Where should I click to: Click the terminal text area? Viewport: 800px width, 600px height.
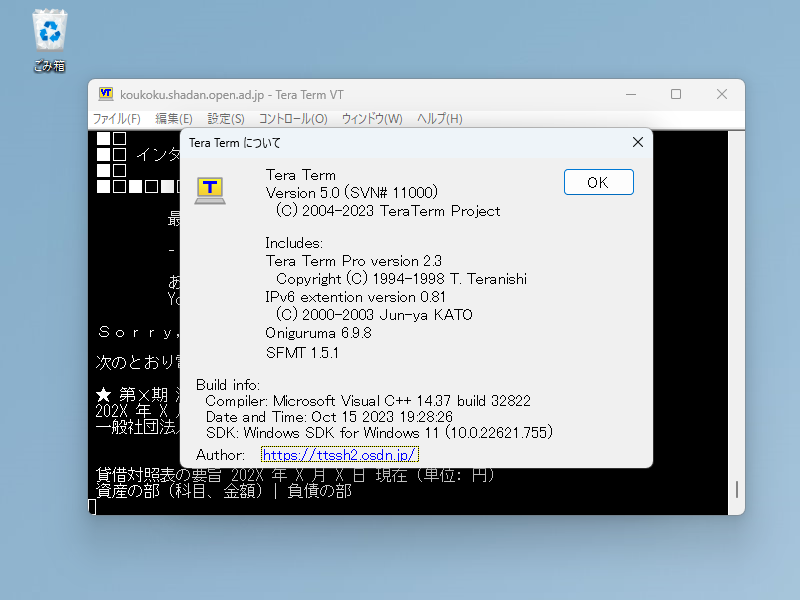click(x=300, y=490)
